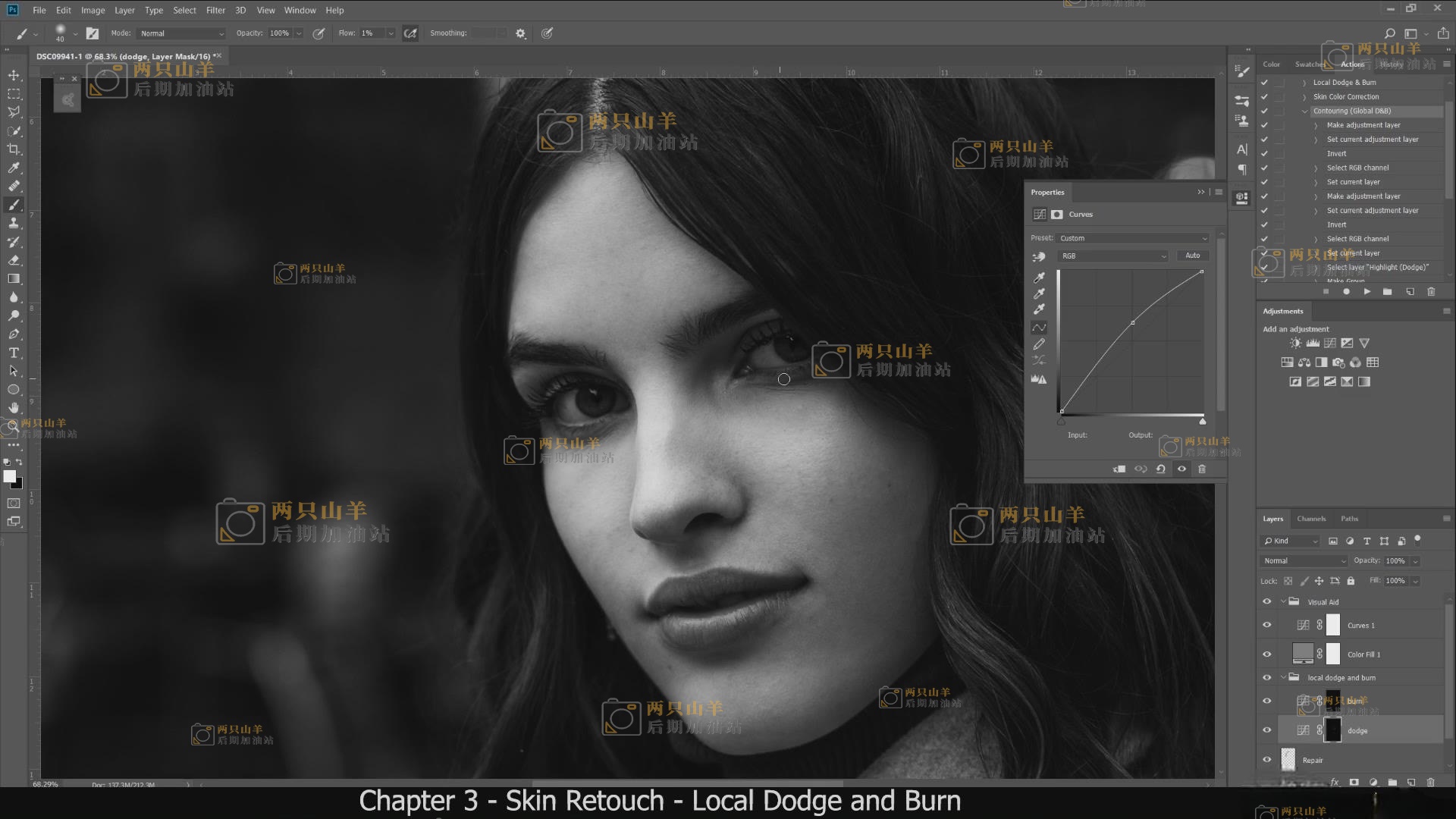
Task: Select the Horizontal Type tool
Action: [x=14, y=353]
